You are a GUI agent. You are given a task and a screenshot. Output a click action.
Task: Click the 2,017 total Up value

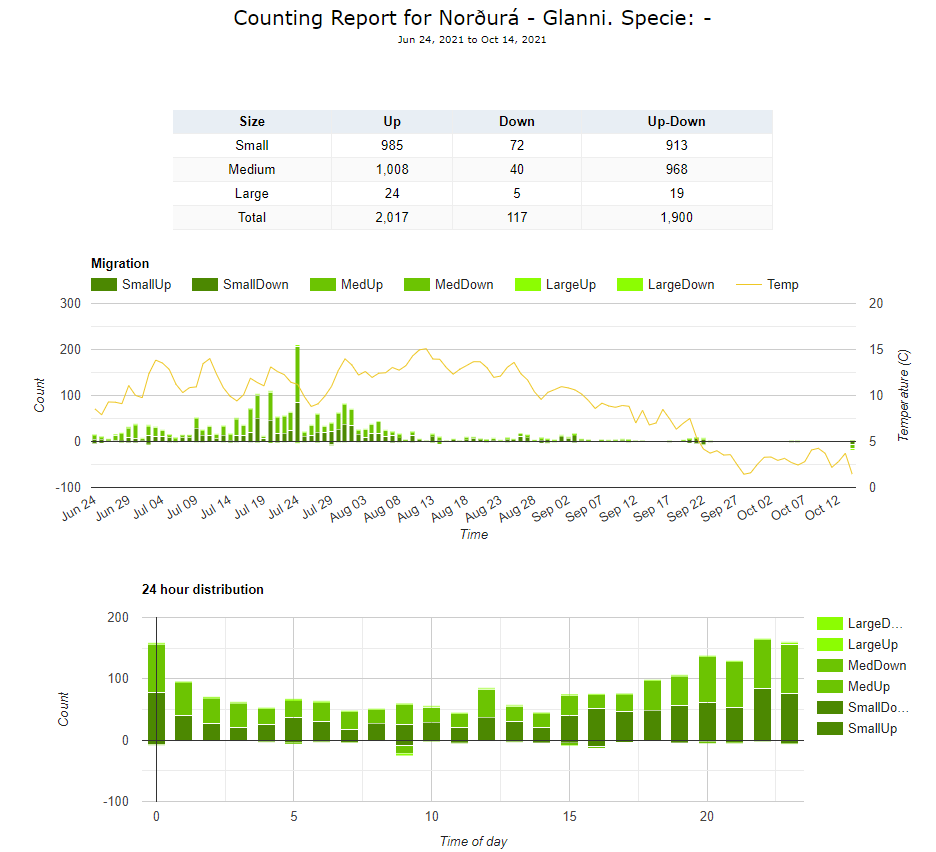tap(392, 217)
